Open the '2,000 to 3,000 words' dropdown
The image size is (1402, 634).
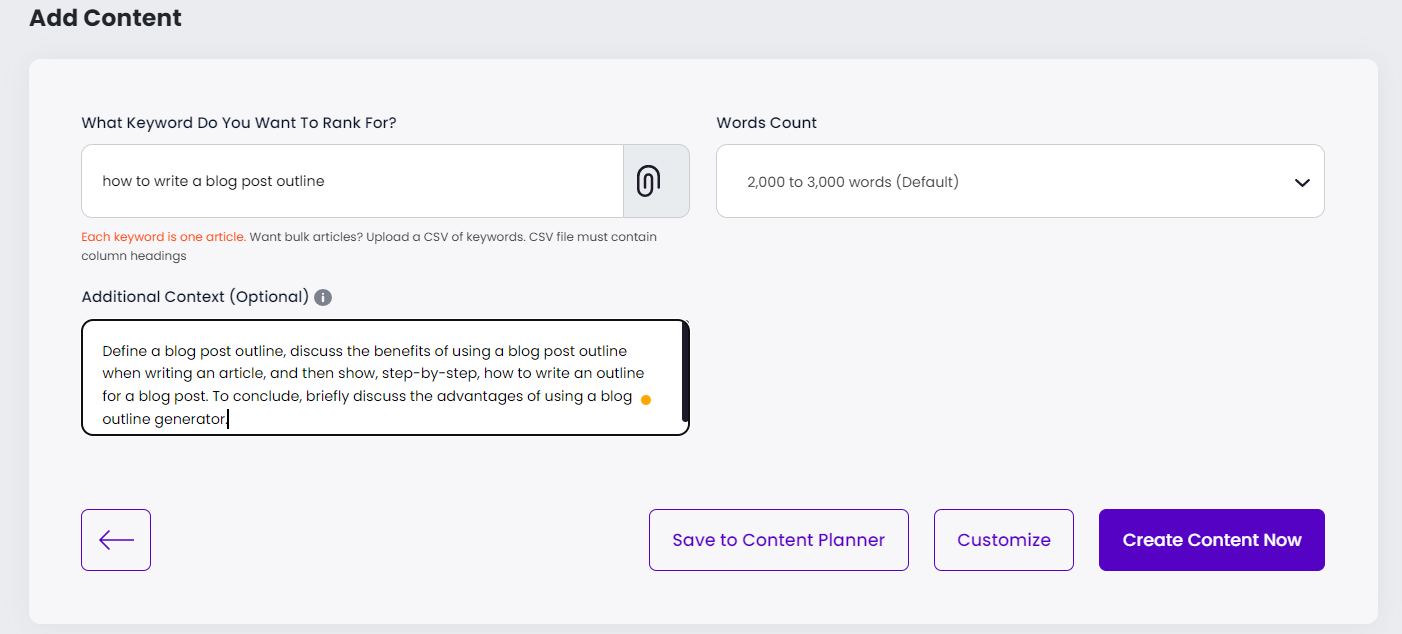point(1019,182)
